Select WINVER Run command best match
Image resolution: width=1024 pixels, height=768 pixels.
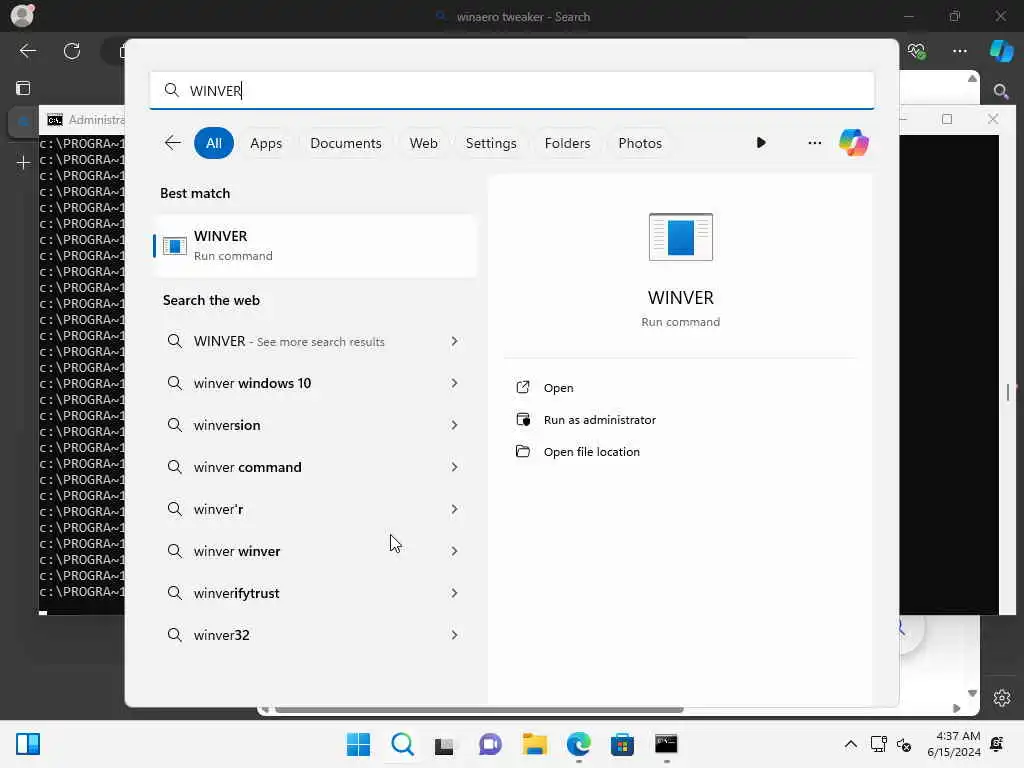tap(315, 246)
